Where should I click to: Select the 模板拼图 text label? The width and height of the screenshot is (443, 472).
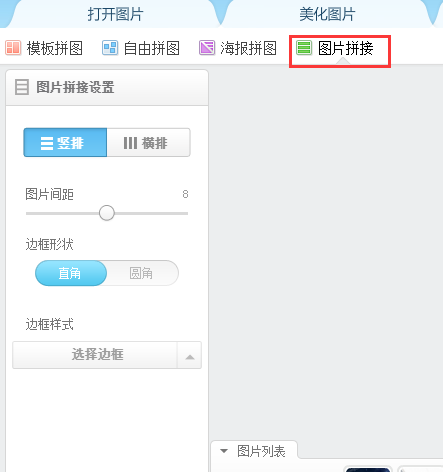[55, 48]
